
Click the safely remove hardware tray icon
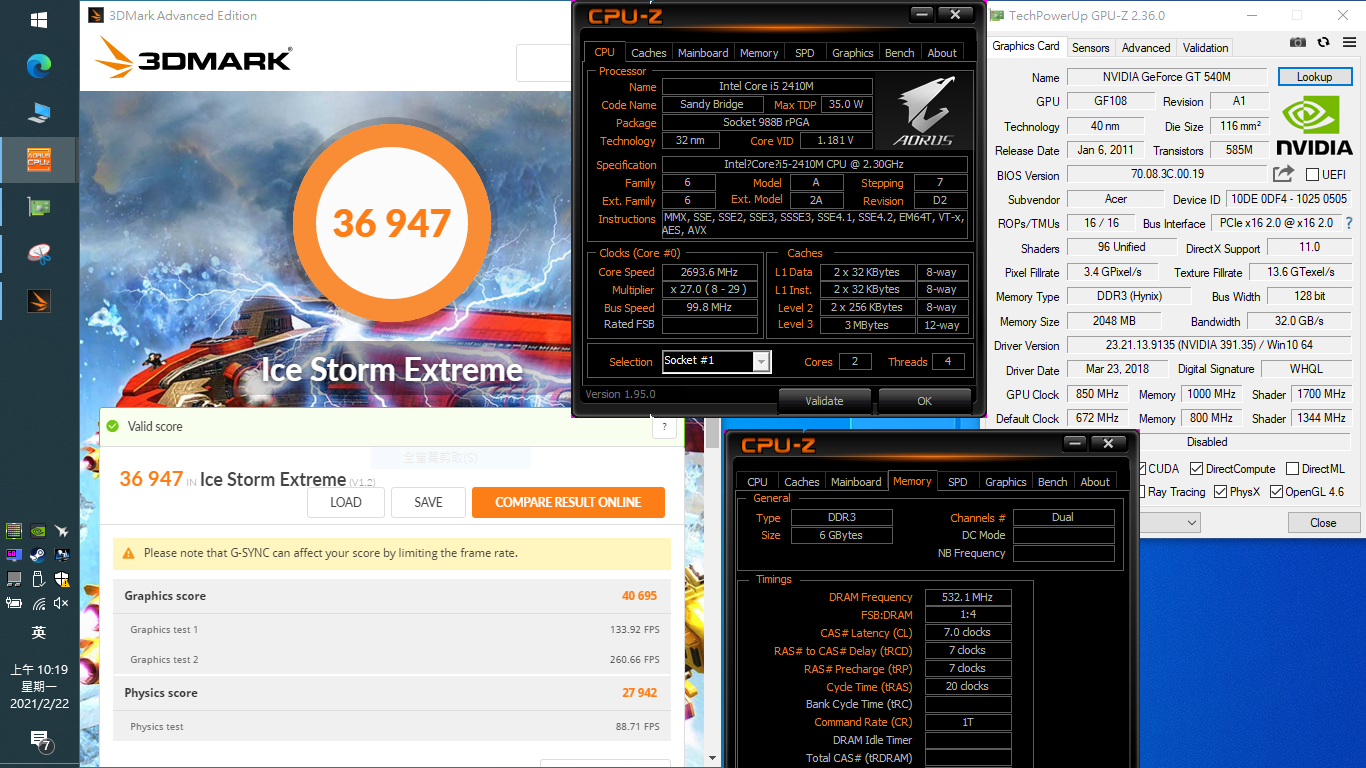click(38, 579)
